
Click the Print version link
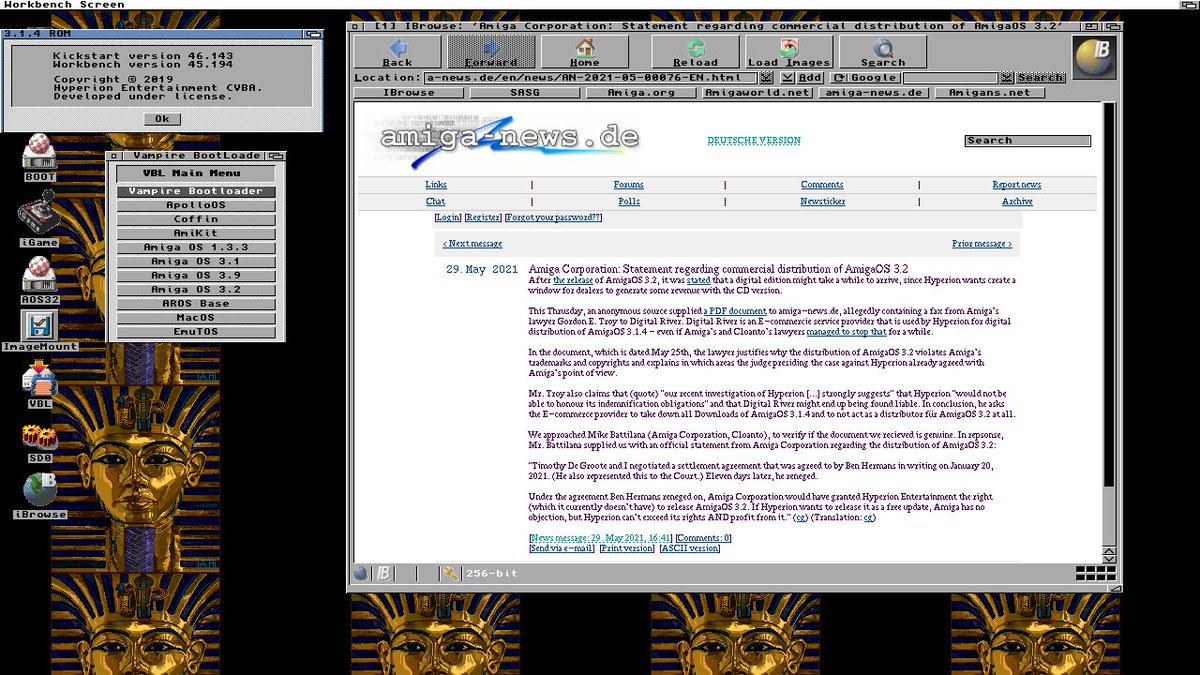click(x=627, y=548)
